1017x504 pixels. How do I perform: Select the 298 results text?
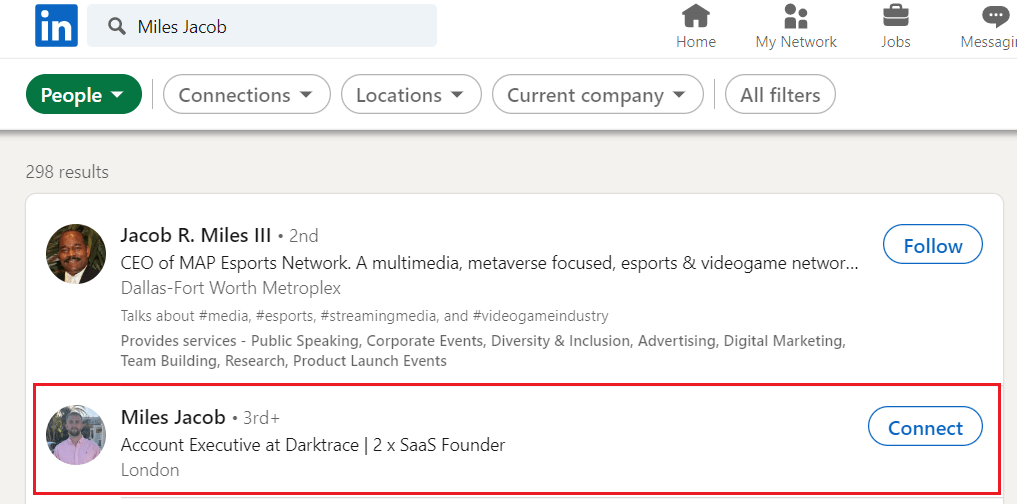coord(67,172)
